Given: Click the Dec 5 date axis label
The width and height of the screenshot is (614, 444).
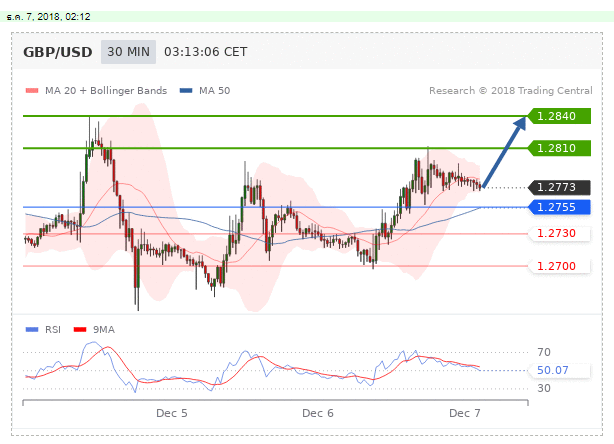Looking at the screenshot, I should (172, 413).
